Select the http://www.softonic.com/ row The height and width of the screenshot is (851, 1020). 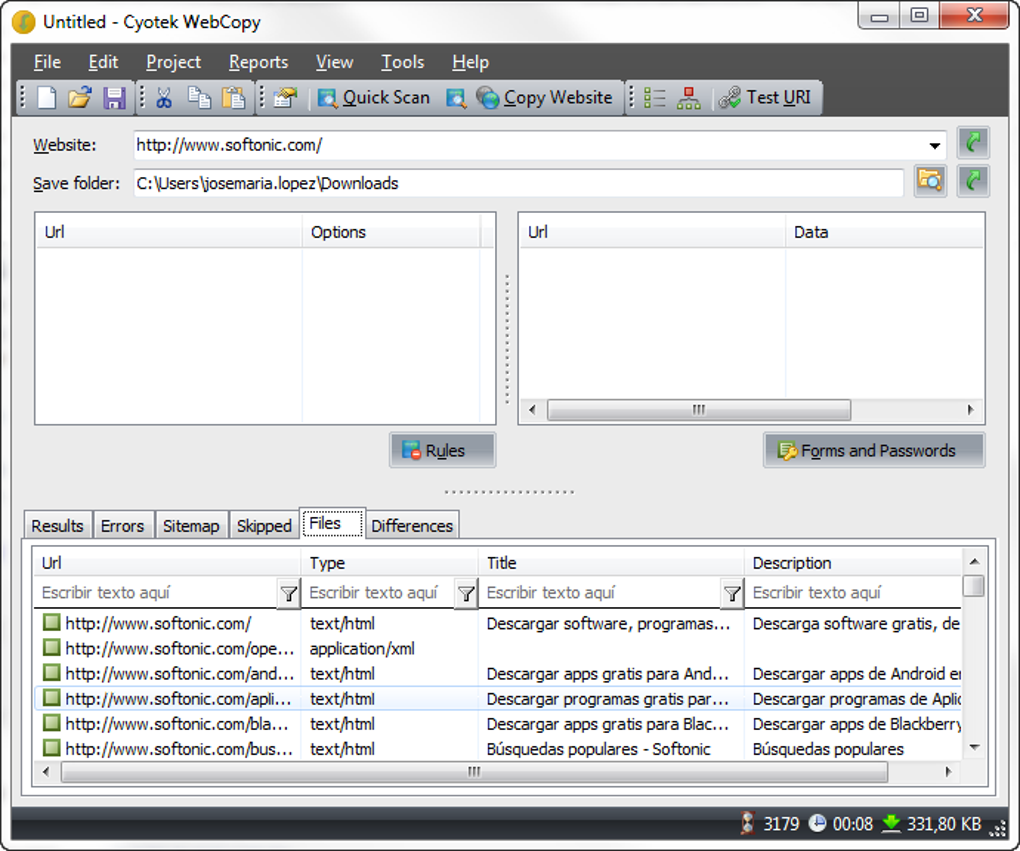point(498,623)
